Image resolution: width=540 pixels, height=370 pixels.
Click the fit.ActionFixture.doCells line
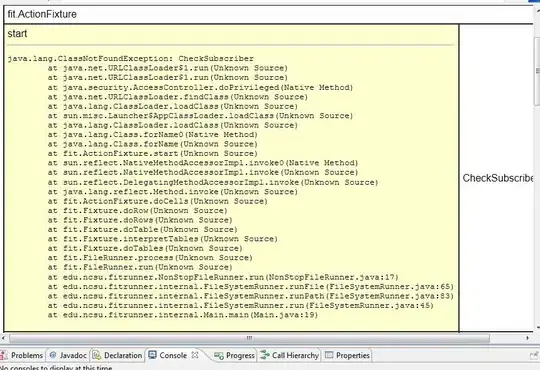157,201
